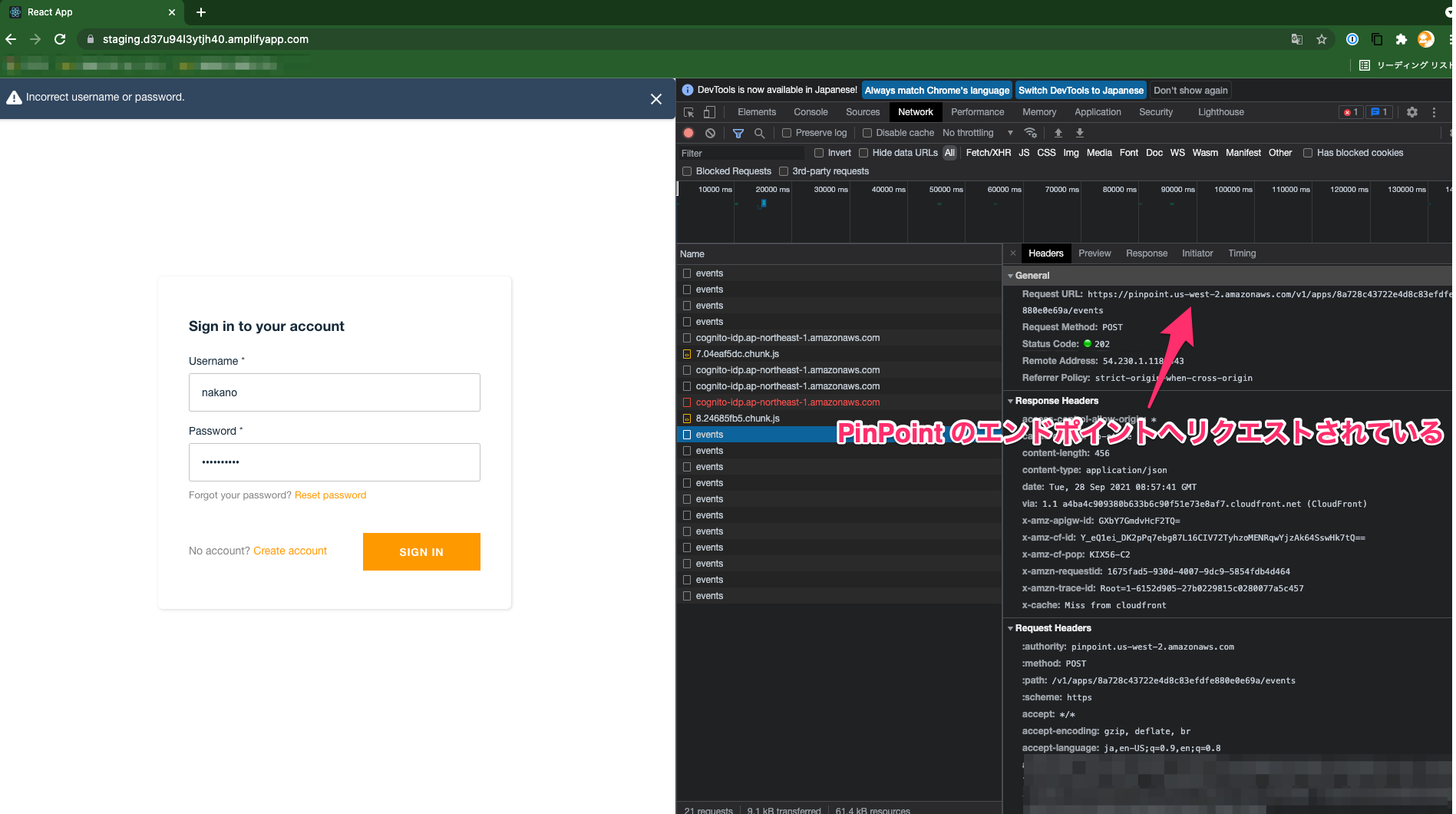Collapse the Response Headers section
Viewport: 1456px width, 814px height.
[x=1011, y=401]
